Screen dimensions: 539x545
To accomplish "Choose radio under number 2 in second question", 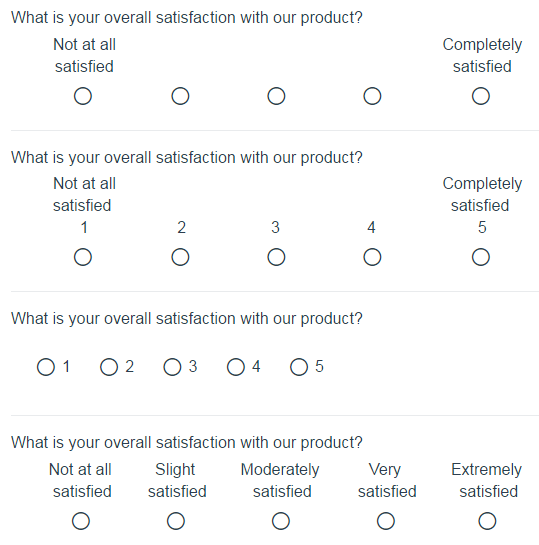I will [x=180, y=257].
